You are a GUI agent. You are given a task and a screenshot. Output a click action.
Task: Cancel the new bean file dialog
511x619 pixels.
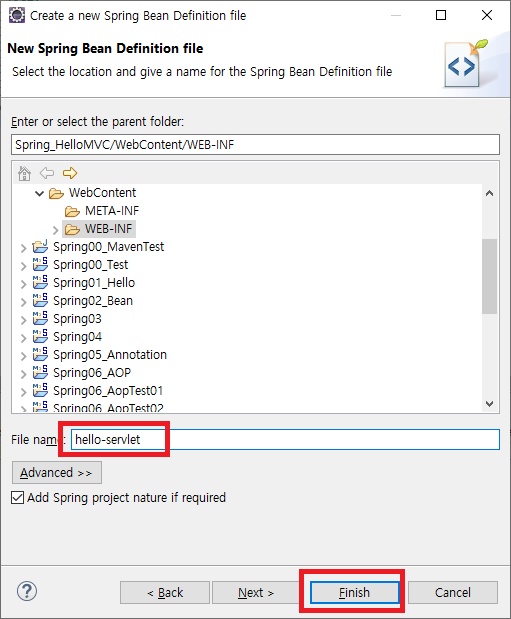click(x=453, y=593)
